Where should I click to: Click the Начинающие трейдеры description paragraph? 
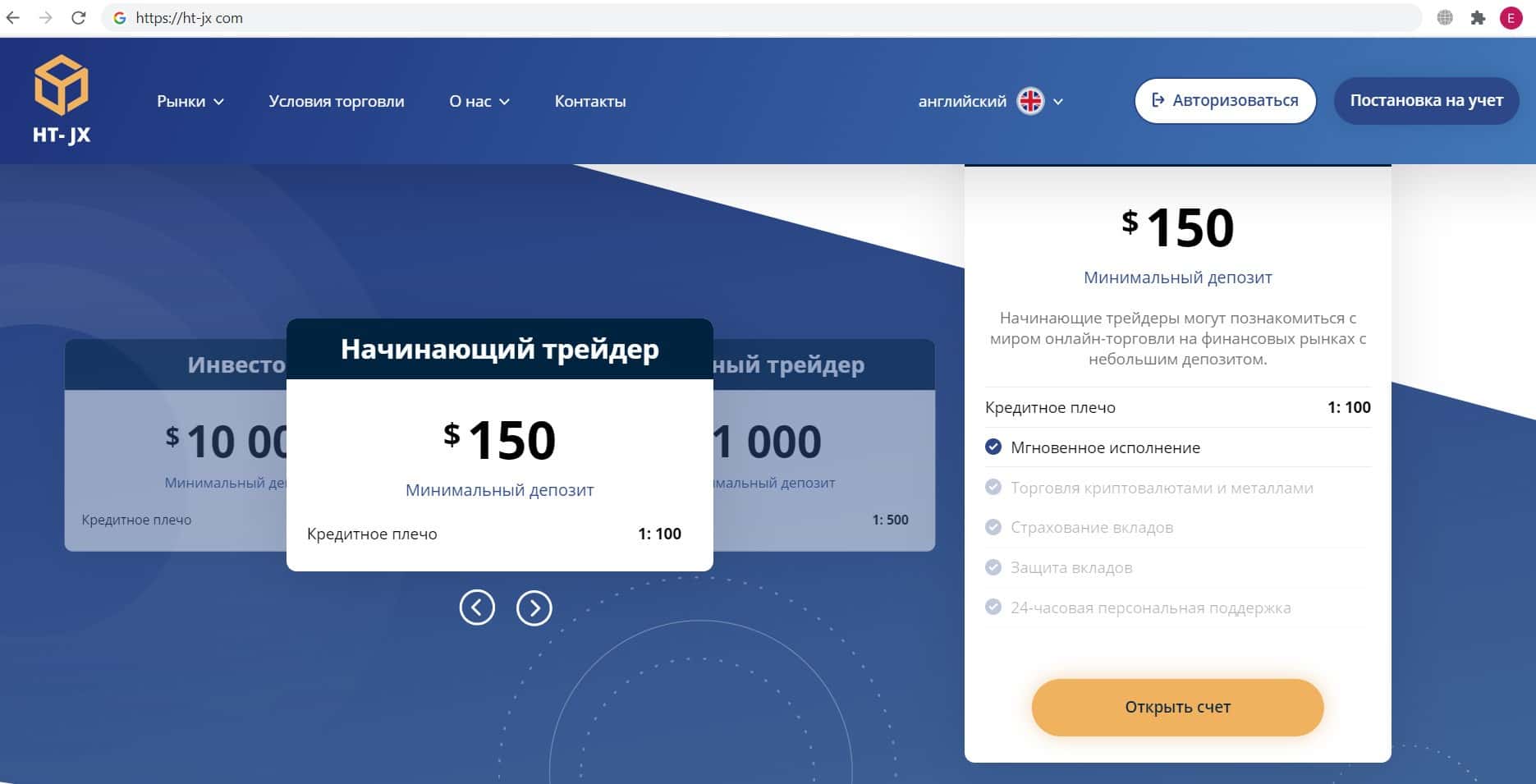point(1178,338)
